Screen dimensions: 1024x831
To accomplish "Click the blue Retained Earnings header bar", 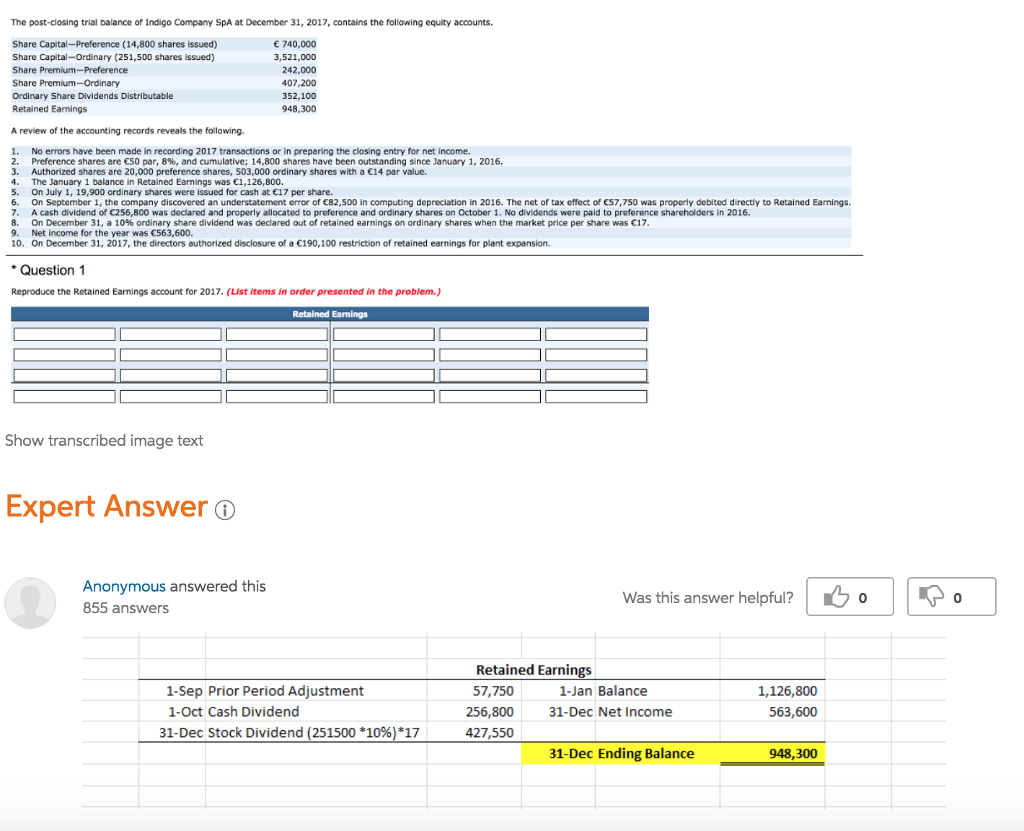I will coord(330,314).
